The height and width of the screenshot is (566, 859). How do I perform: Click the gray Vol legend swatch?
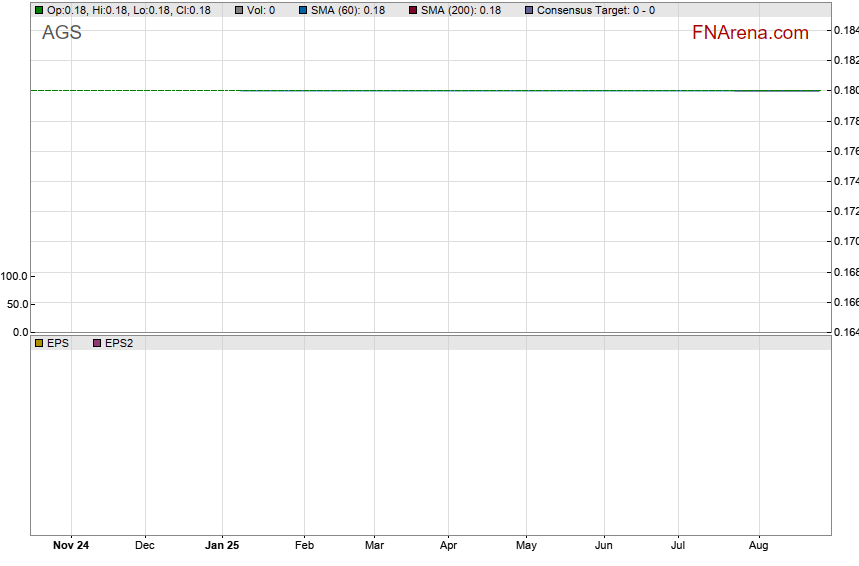coord(239,10)
